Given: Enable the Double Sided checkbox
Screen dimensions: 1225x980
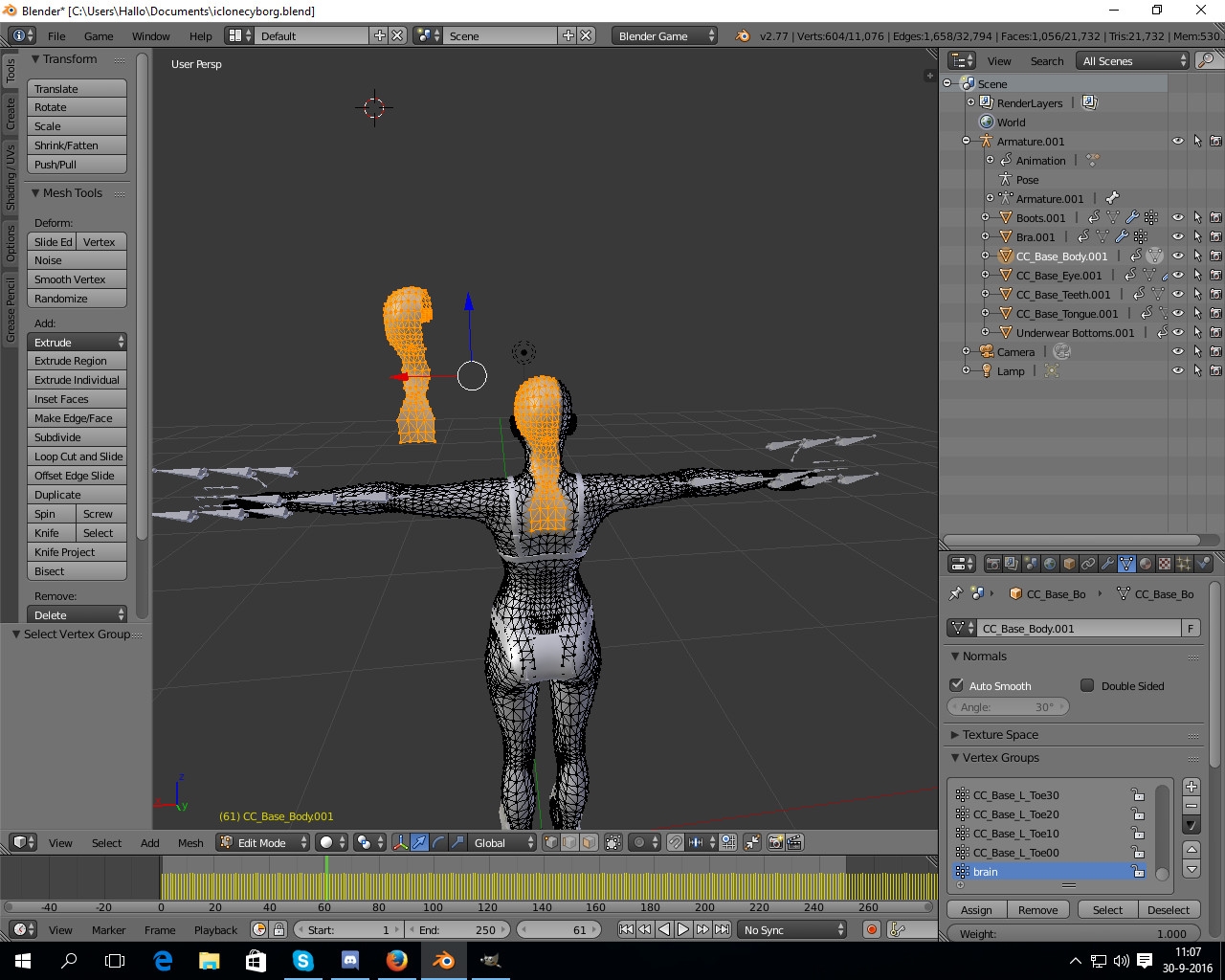Looking at the screenshot, I should [1087, 685].
